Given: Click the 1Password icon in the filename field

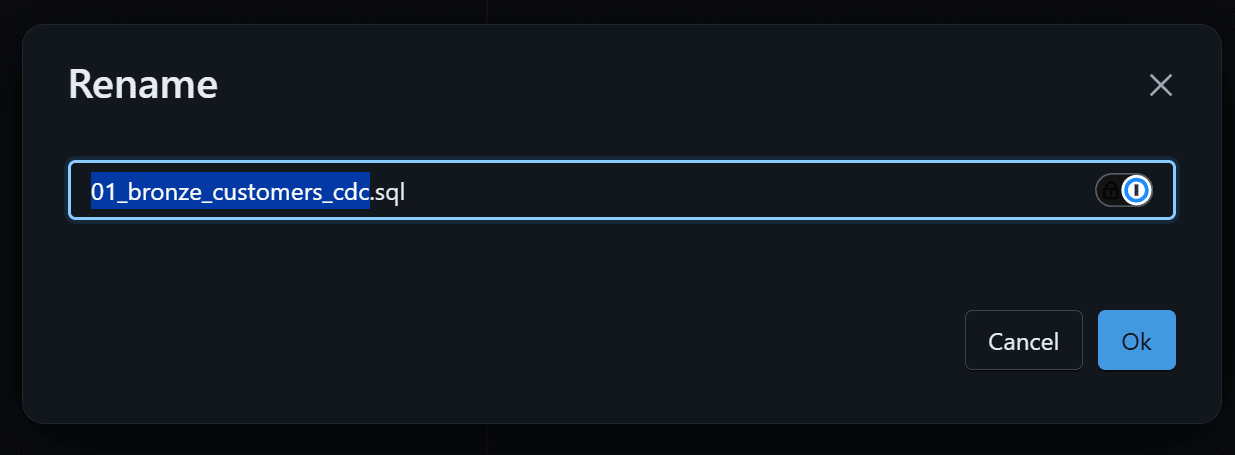Looking at the screenshot, I should coord(1136,190).
